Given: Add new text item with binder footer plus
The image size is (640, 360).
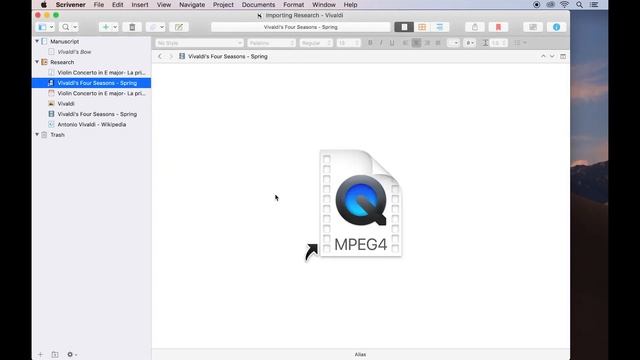Looking at the screenshot, I should click(40, 354).
